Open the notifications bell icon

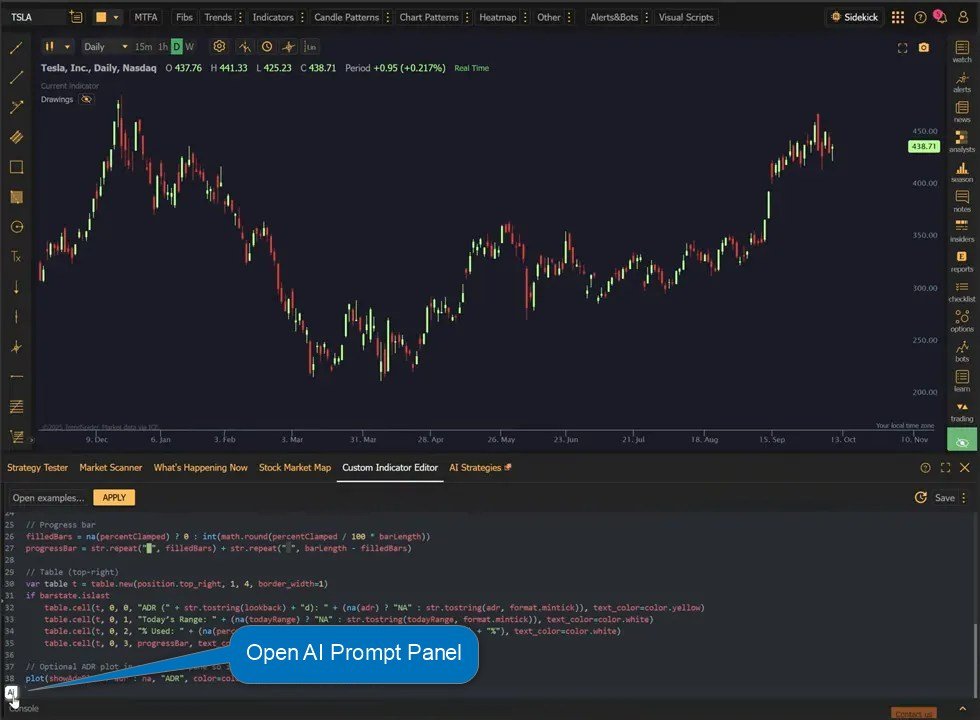coord(940,17)
